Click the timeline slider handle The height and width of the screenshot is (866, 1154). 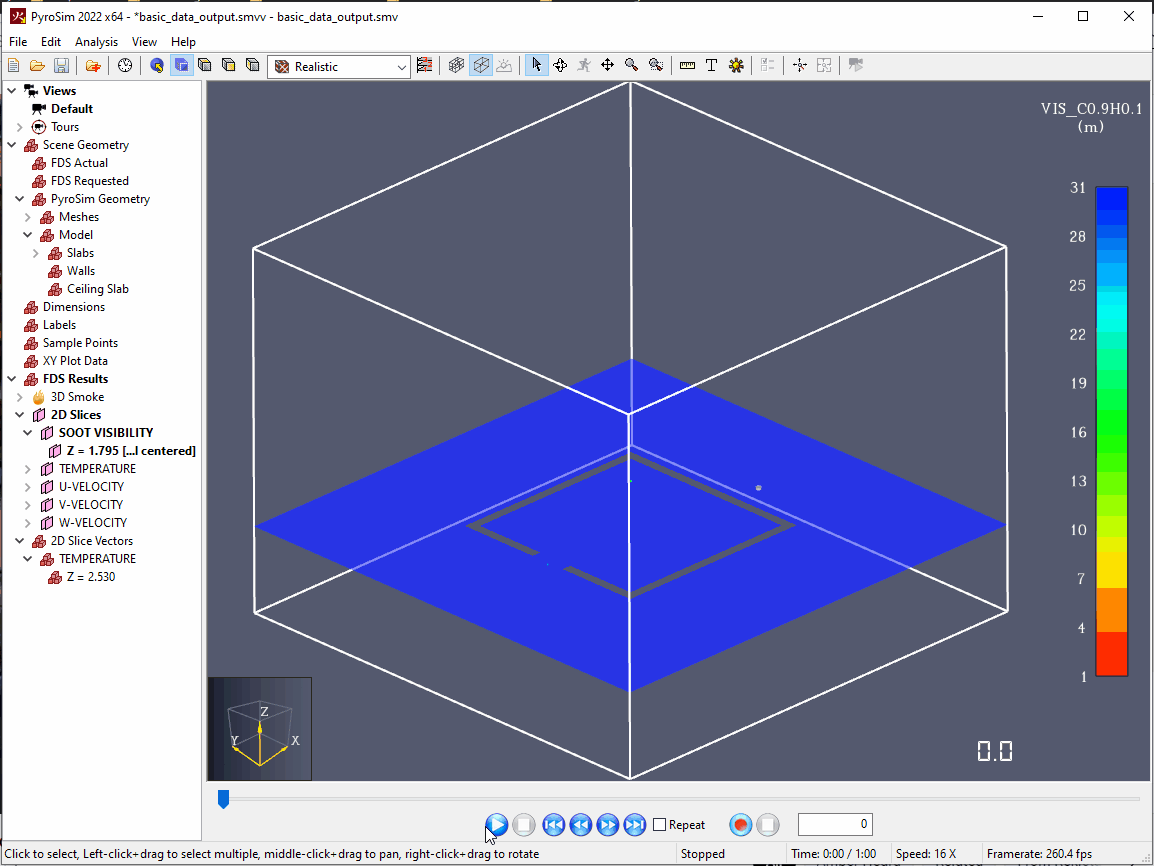224,799
